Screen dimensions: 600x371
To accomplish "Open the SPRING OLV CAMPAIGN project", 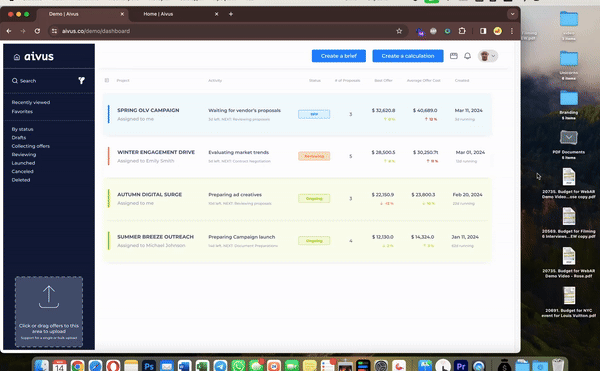I will pos(148,110).
